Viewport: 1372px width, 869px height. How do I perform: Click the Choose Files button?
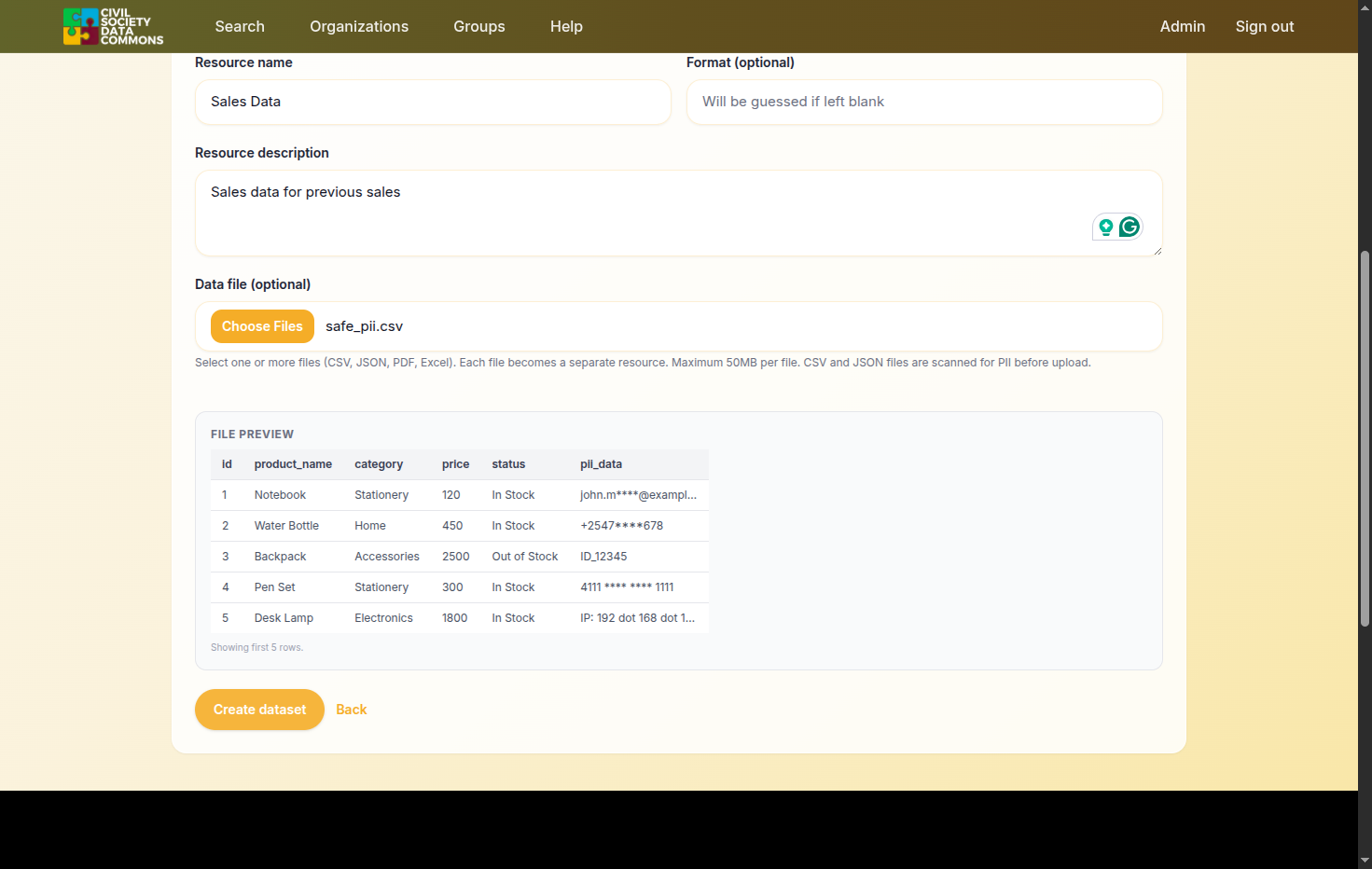(x=262, y=326)
